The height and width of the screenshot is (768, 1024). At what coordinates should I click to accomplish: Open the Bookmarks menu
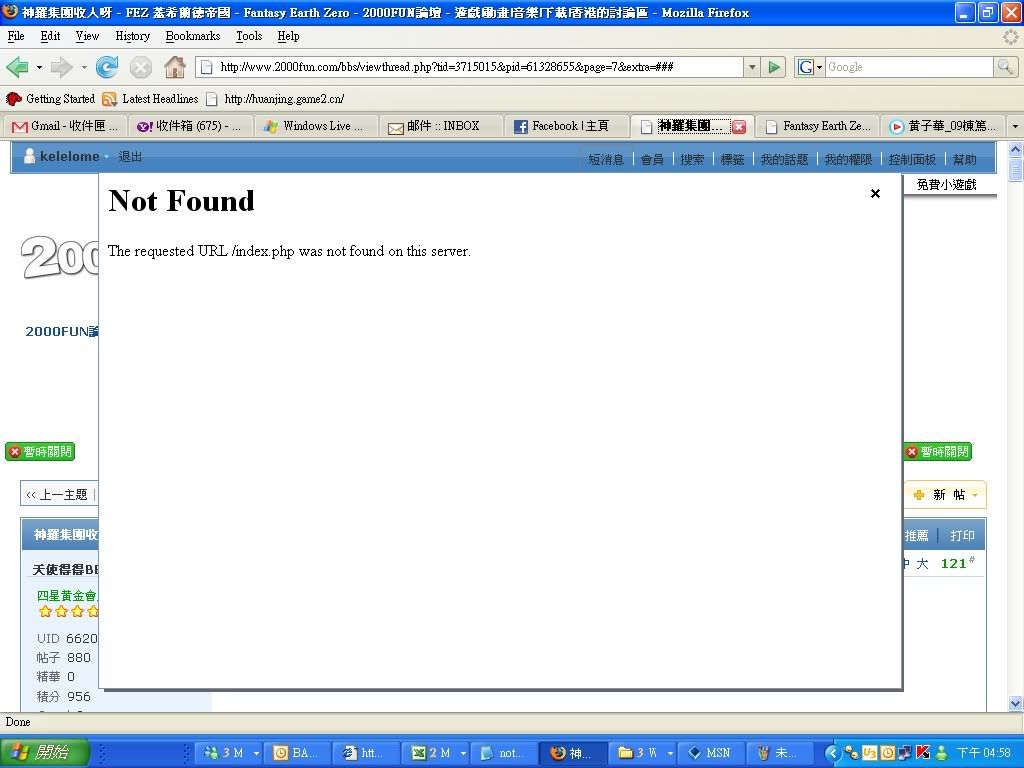click(192, 36)
